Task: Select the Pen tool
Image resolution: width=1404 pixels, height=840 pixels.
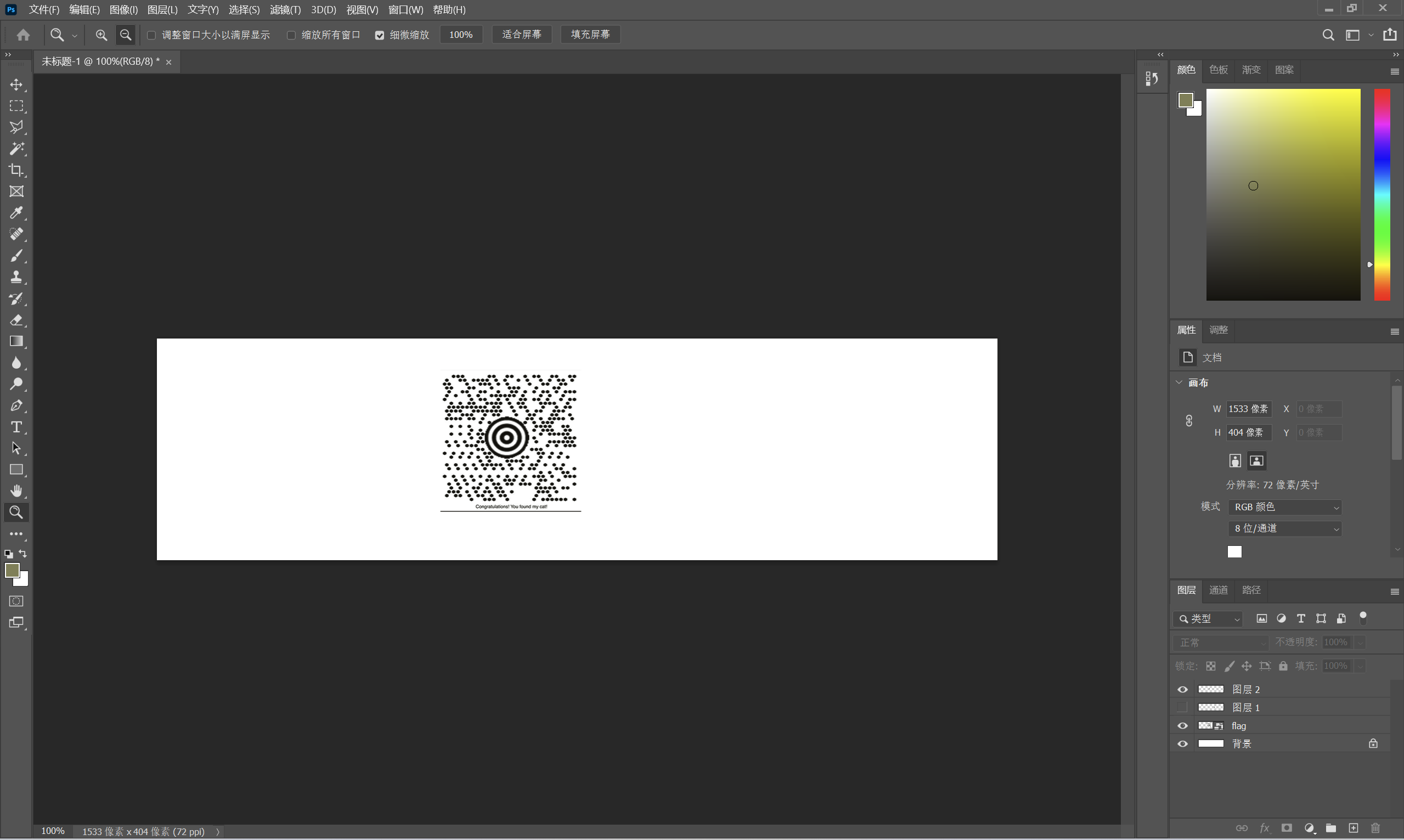Action: (x=16, y=405)
